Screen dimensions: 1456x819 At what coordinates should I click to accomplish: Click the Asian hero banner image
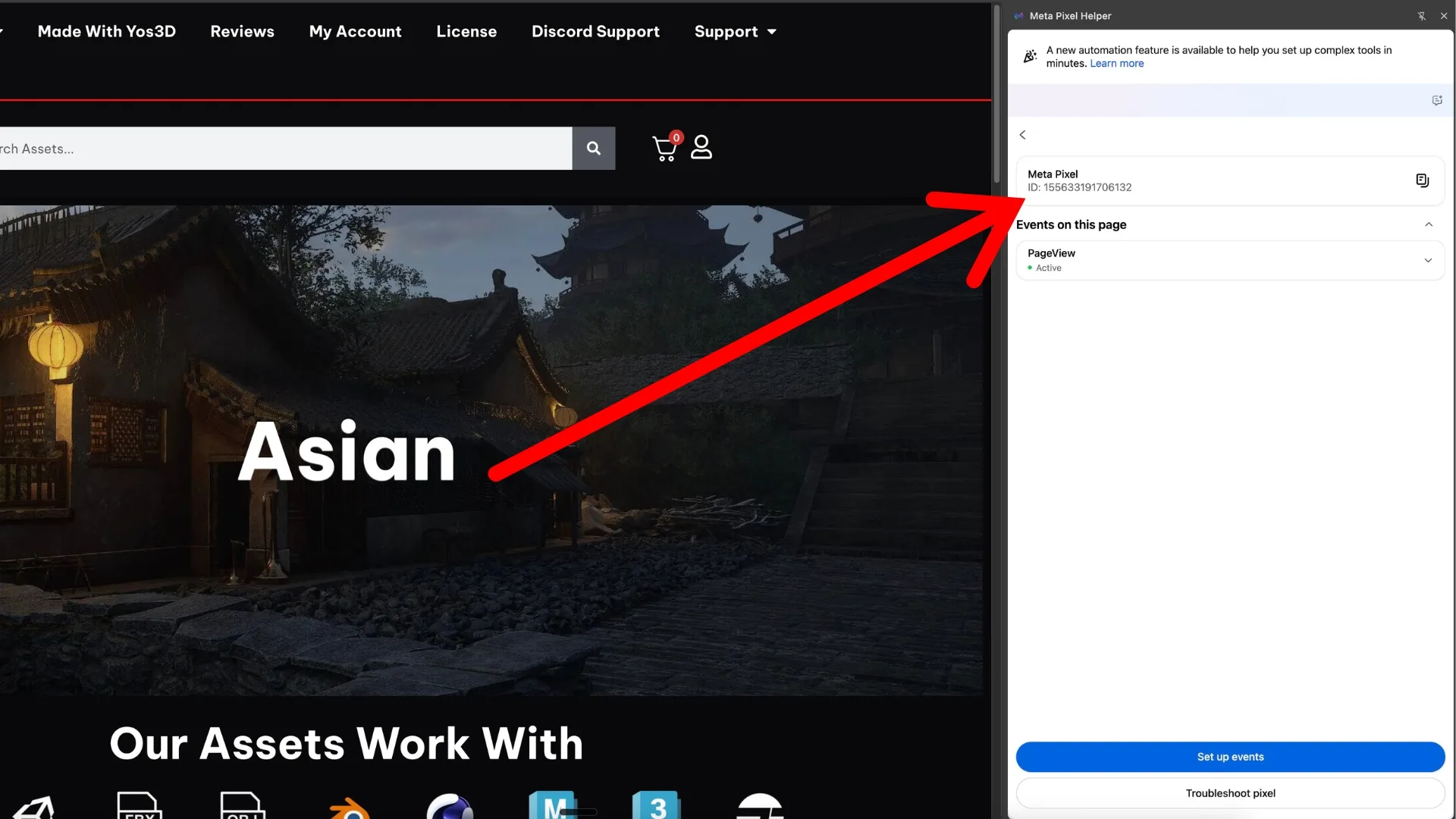click(493, 450)
